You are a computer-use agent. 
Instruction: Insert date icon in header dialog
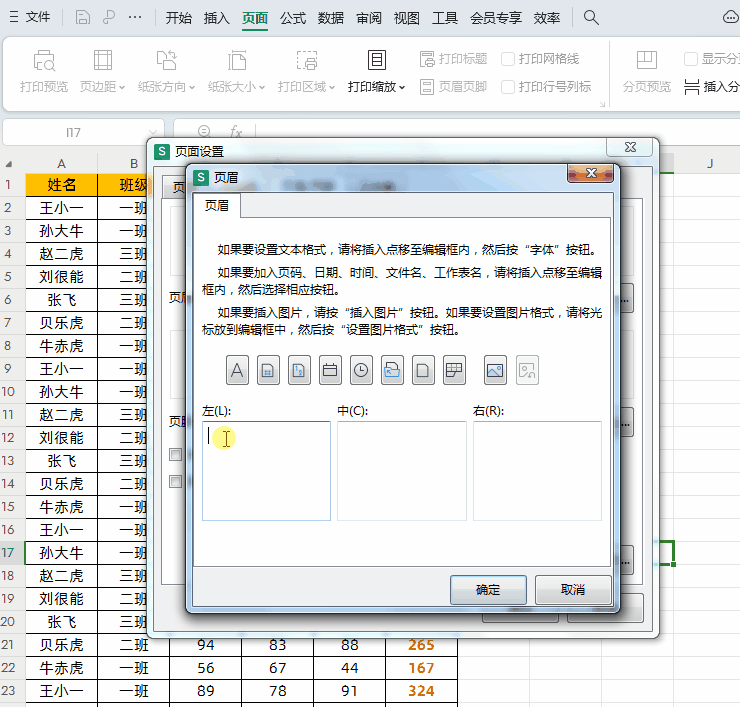pos(330,370)
